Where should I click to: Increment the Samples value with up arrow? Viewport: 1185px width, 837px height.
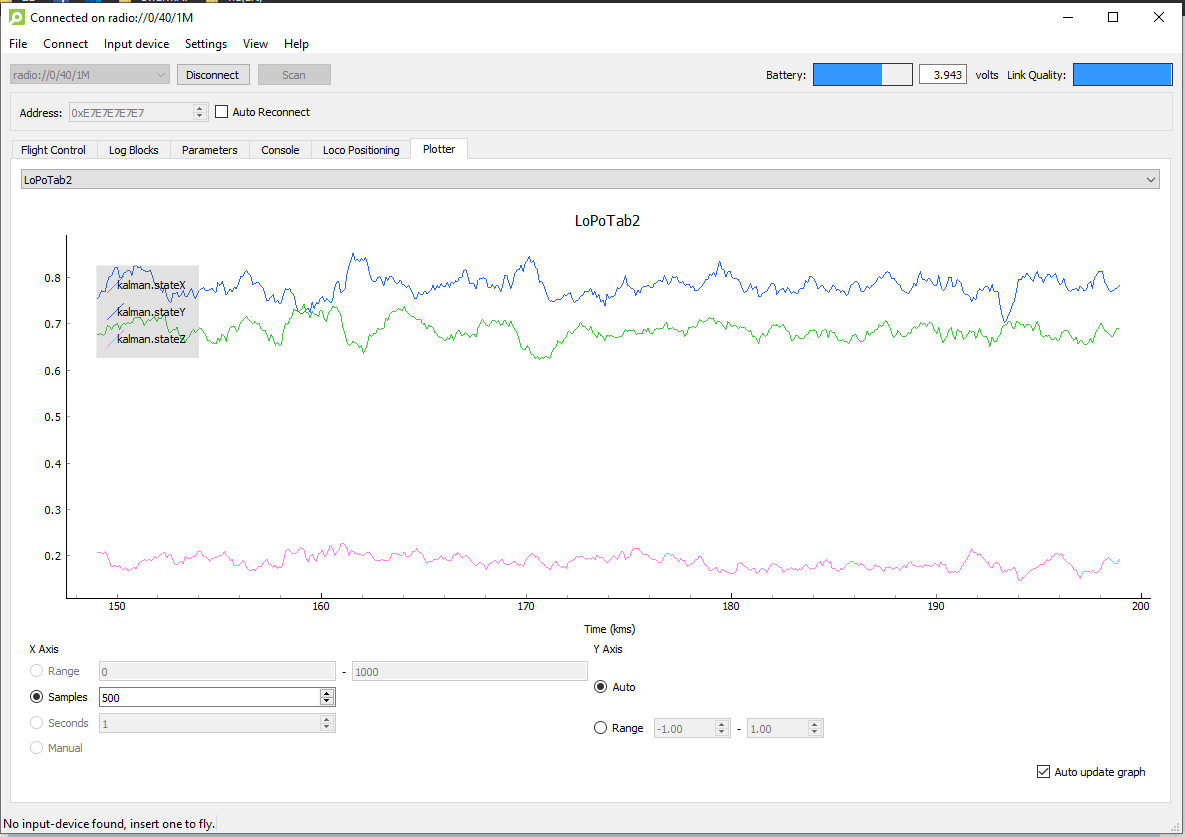point(326,693)
